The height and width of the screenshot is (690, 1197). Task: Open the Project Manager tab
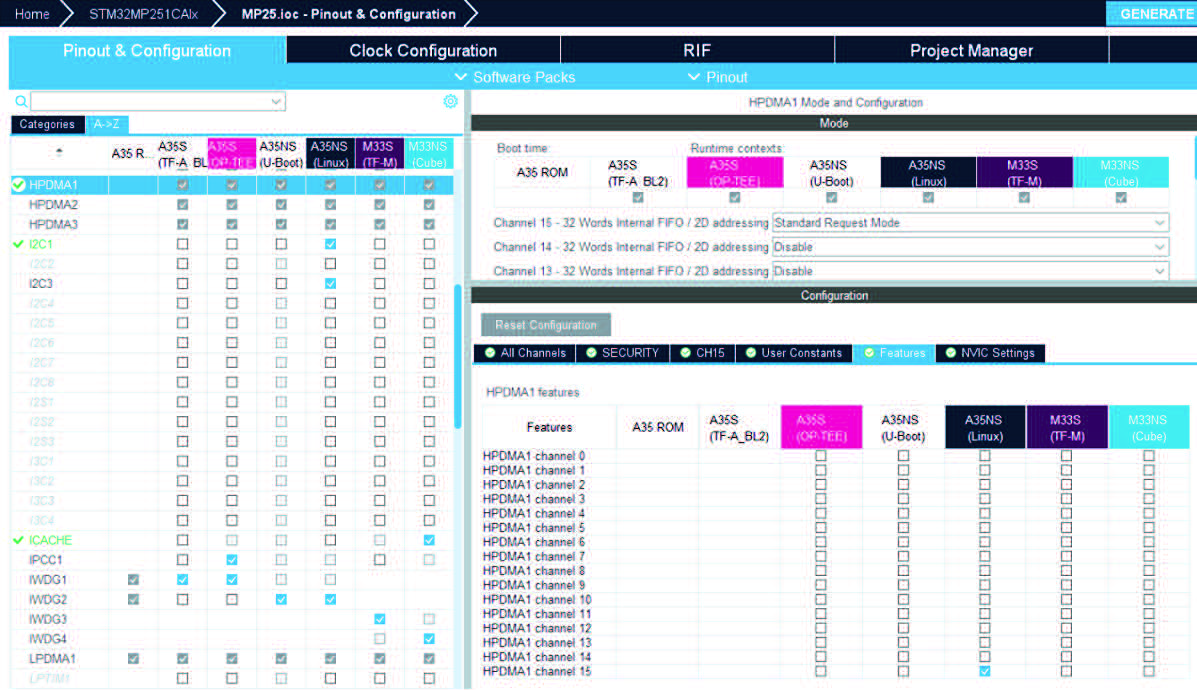(971, 50)
